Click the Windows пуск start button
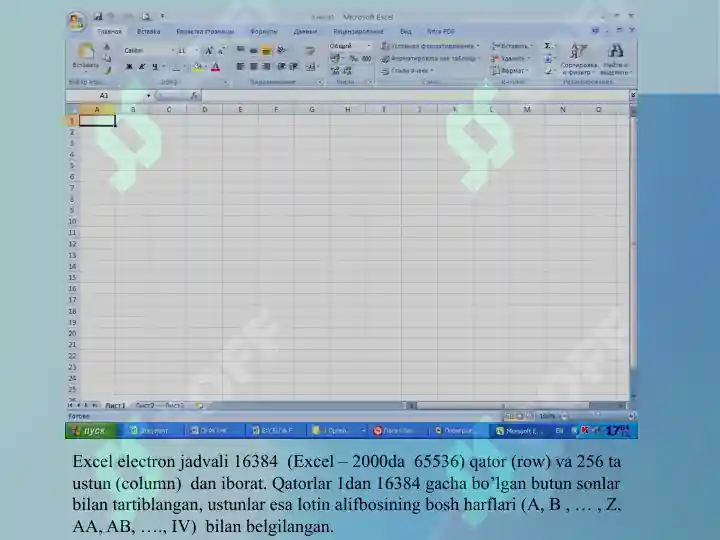This screenshot has height=540, width=720. [x=91, y=431]
